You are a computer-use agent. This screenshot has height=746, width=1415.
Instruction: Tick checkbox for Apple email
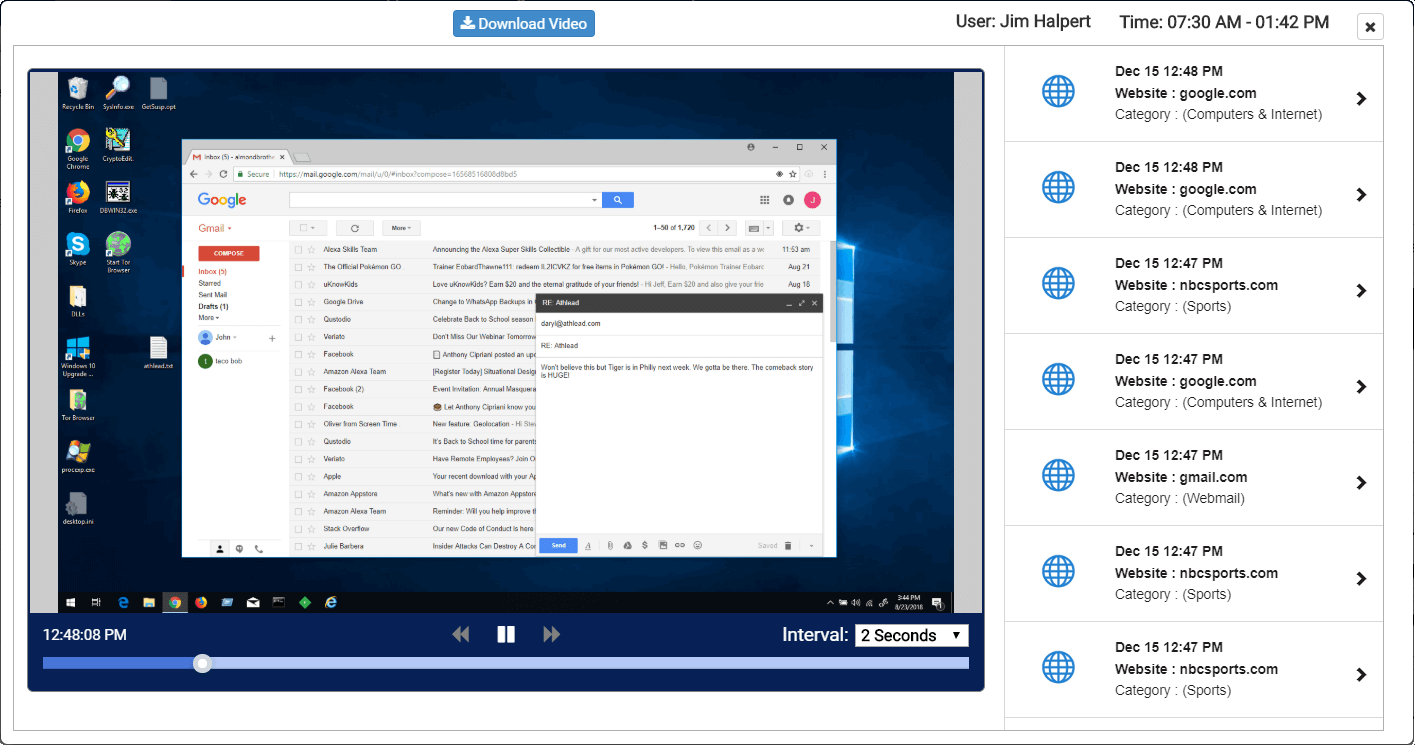pos(298,476)
